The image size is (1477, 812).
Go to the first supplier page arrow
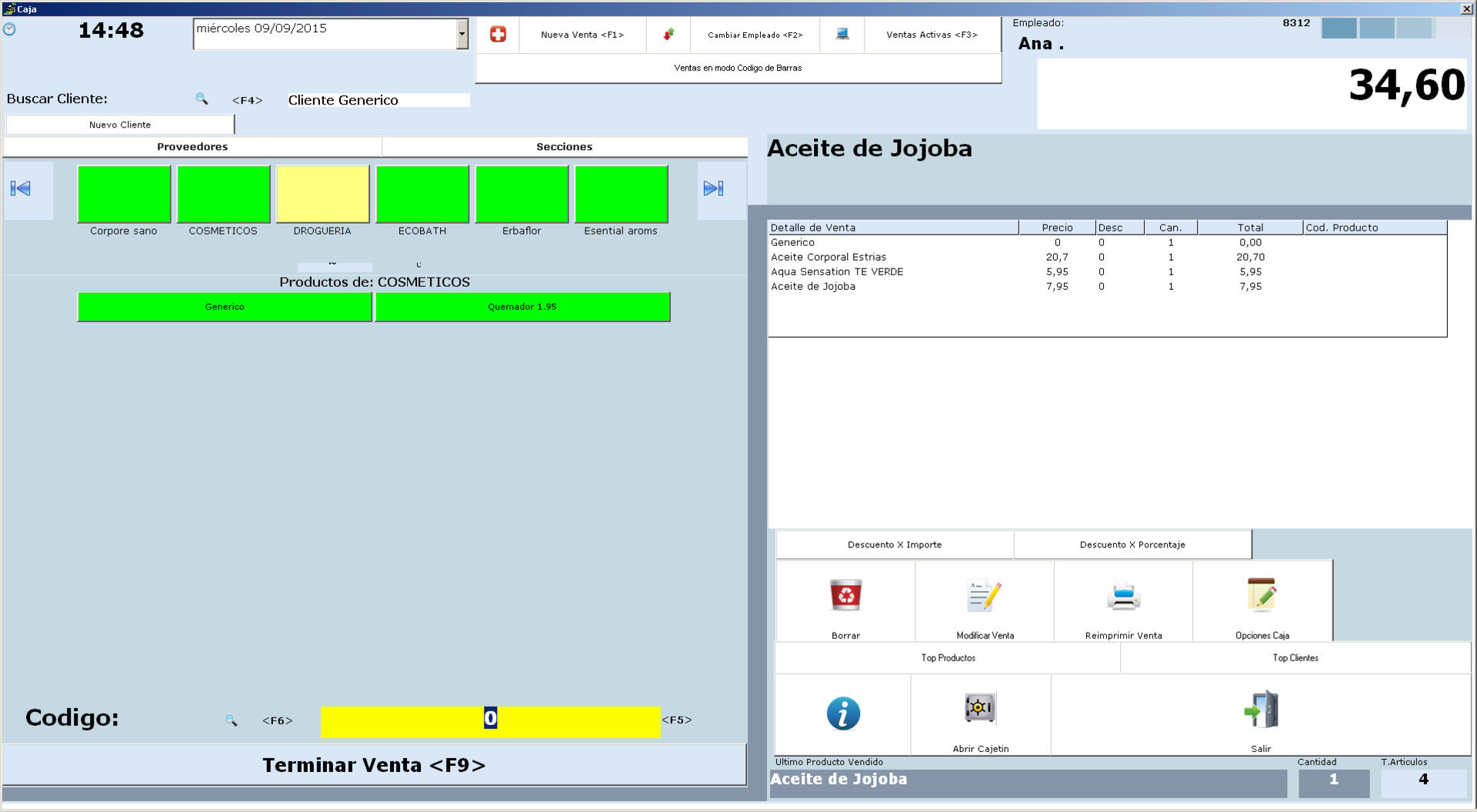(x=21, y=188)
